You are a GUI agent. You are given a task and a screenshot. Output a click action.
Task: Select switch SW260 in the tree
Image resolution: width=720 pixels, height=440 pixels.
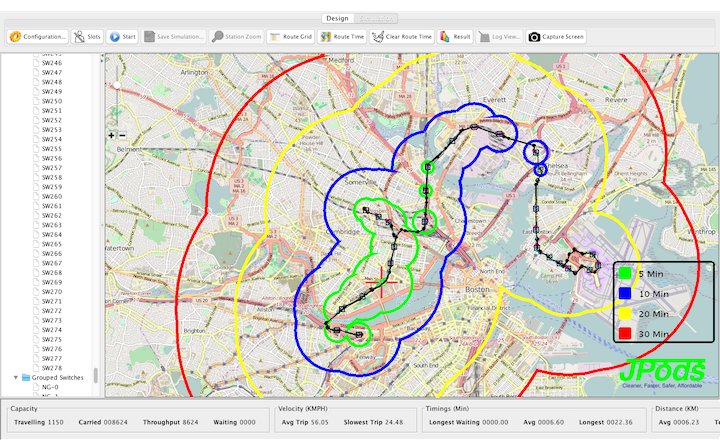51,196
